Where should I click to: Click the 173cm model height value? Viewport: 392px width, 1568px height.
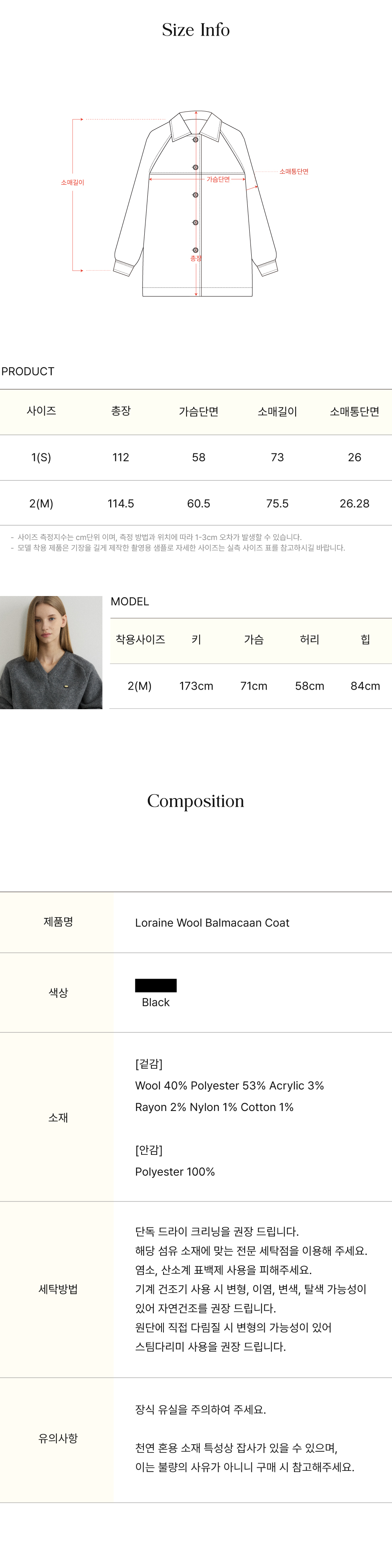(x=196, y=686)
